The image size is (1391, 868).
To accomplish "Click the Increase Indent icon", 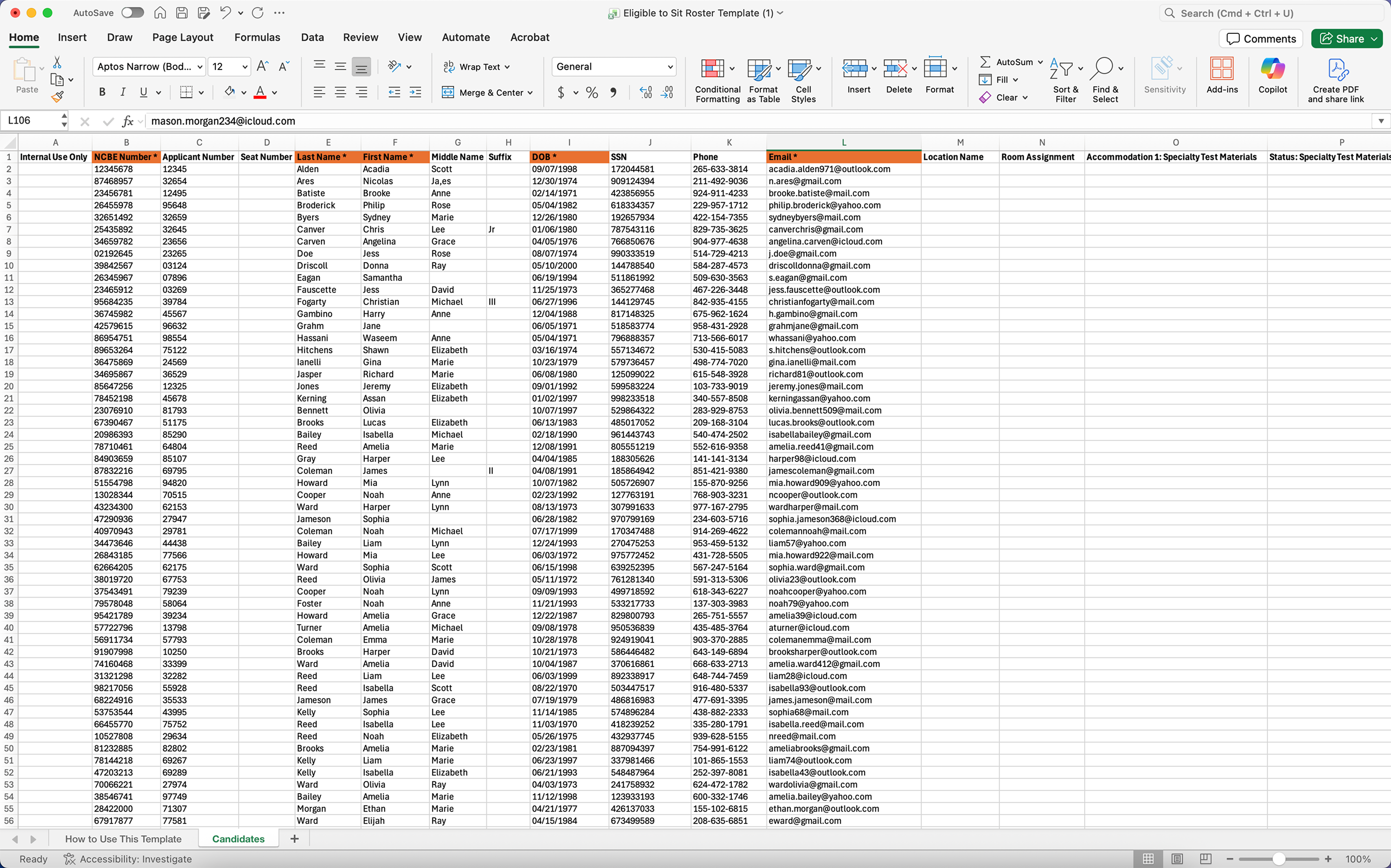I will coord(415,92).
